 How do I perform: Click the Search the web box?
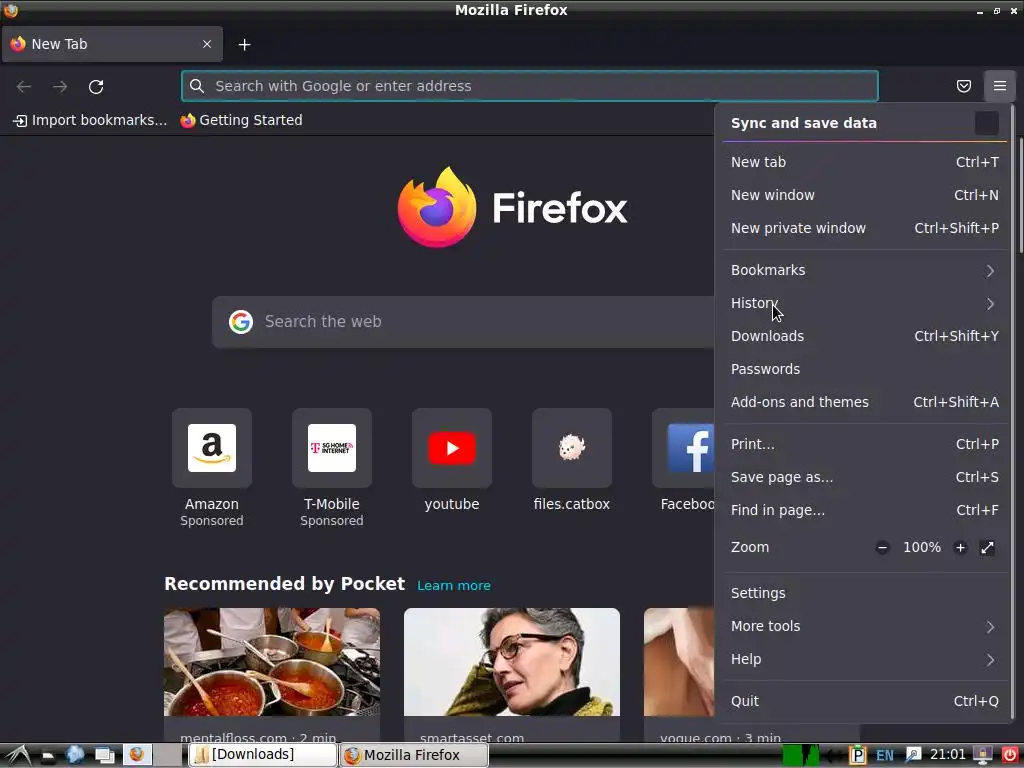[x=463, y=322]
